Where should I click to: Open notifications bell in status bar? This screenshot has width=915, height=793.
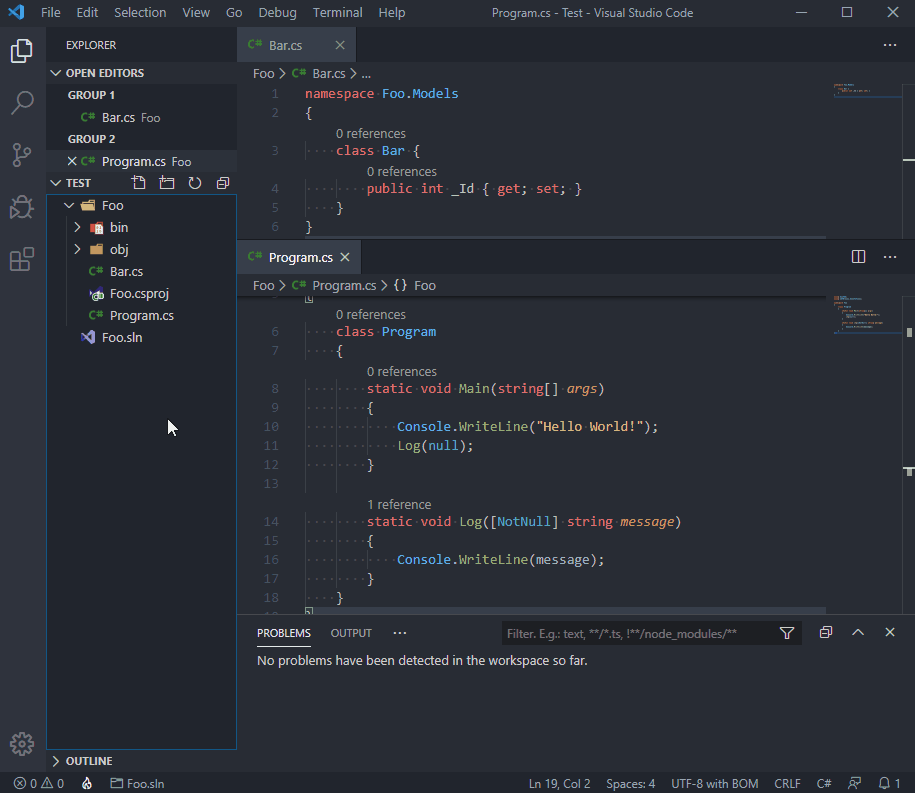(890, 783)
